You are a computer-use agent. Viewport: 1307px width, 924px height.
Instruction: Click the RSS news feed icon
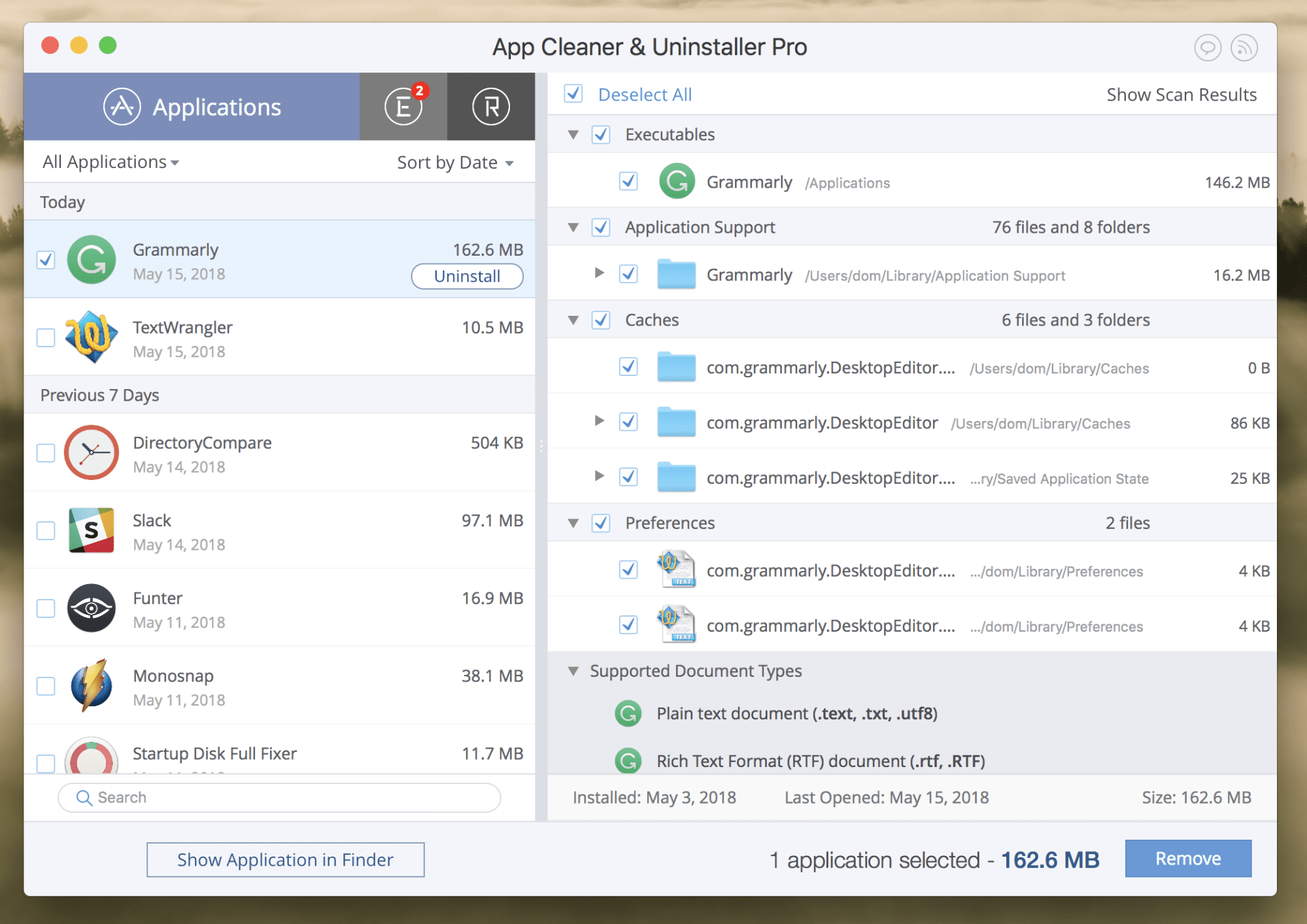[x=1244, y=48]
